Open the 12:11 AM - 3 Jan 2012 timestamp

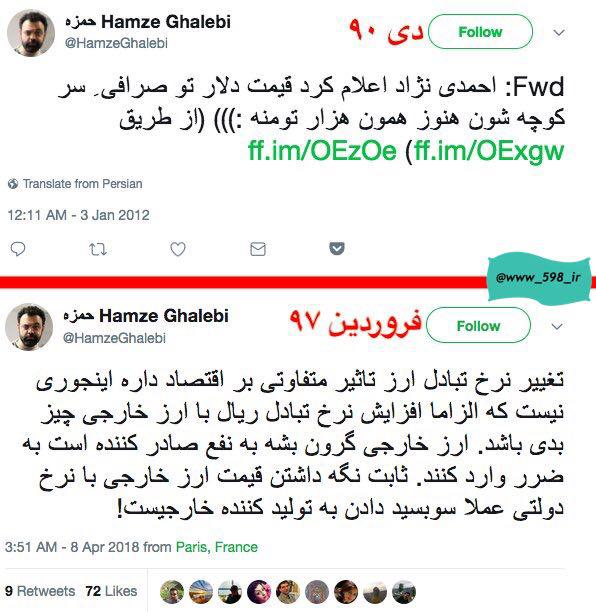78,215
